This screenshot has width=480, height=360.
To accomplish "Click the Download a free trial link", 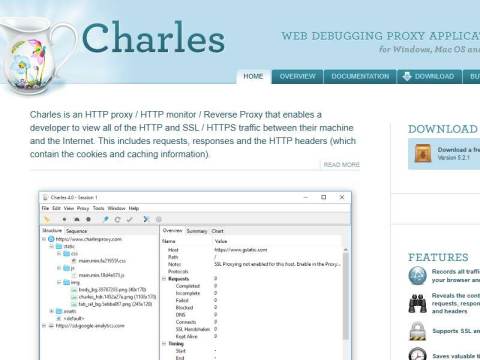I will 459,150.
